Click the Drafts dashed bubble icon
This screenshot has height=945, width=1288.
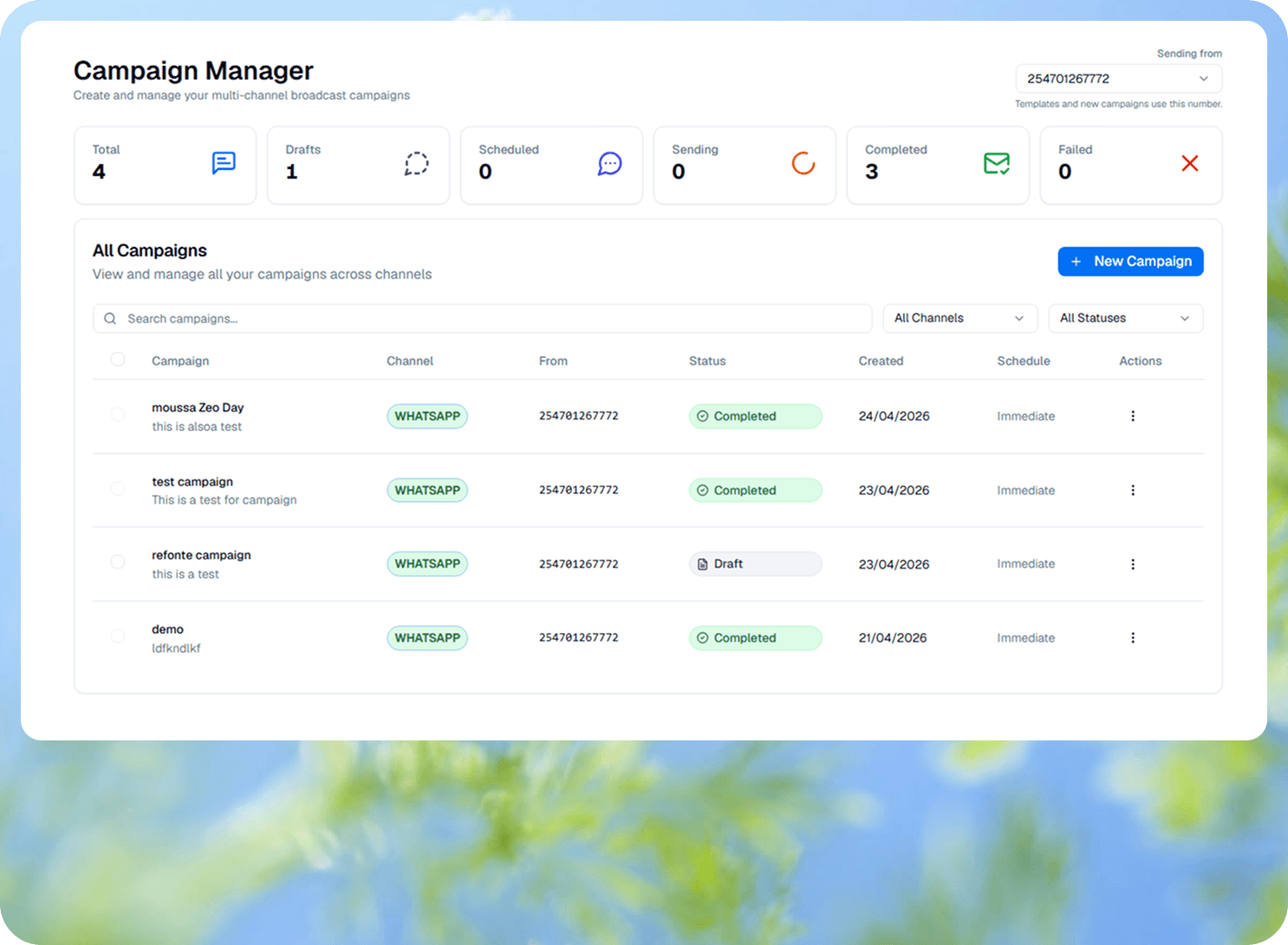tap(417, 163)
